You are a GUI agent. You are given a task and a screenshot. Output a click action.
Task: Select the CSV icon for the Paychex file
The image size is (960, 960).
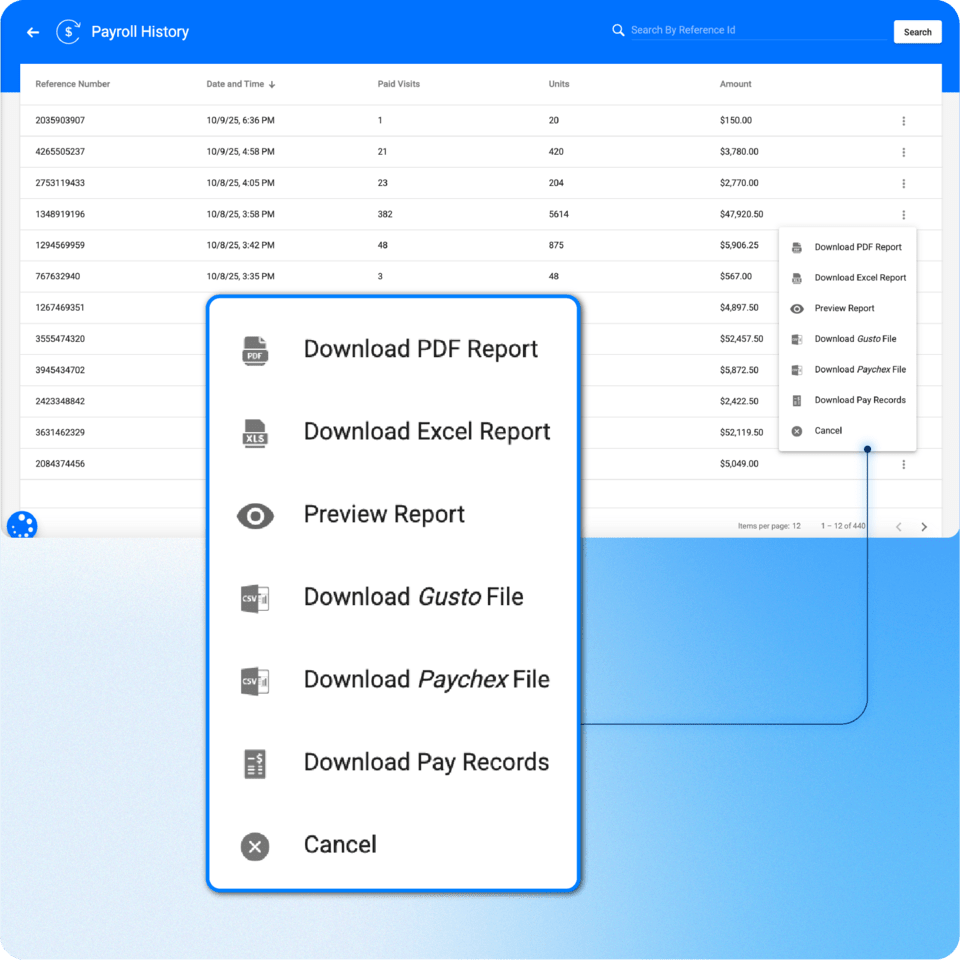click(x=255, y=680)
